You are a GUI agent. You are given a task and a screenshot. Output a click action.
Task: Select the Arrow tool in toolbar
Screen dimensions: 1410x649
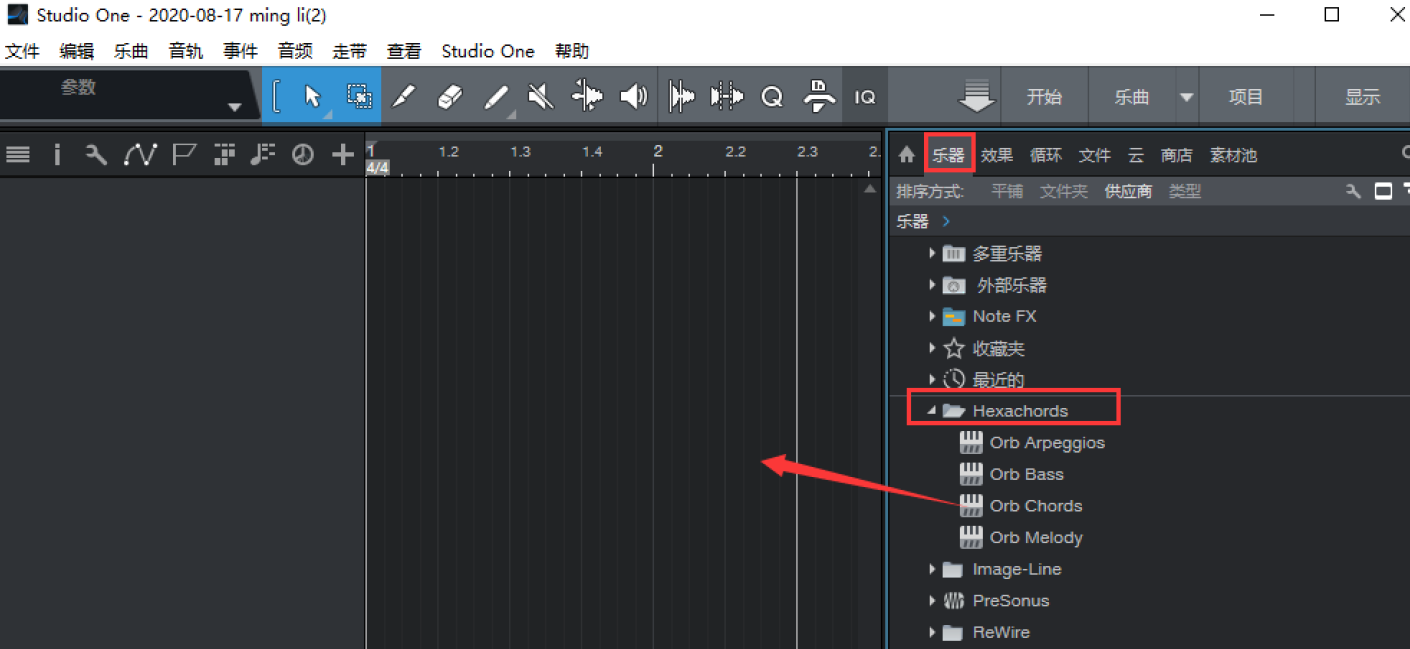[312, 97]
